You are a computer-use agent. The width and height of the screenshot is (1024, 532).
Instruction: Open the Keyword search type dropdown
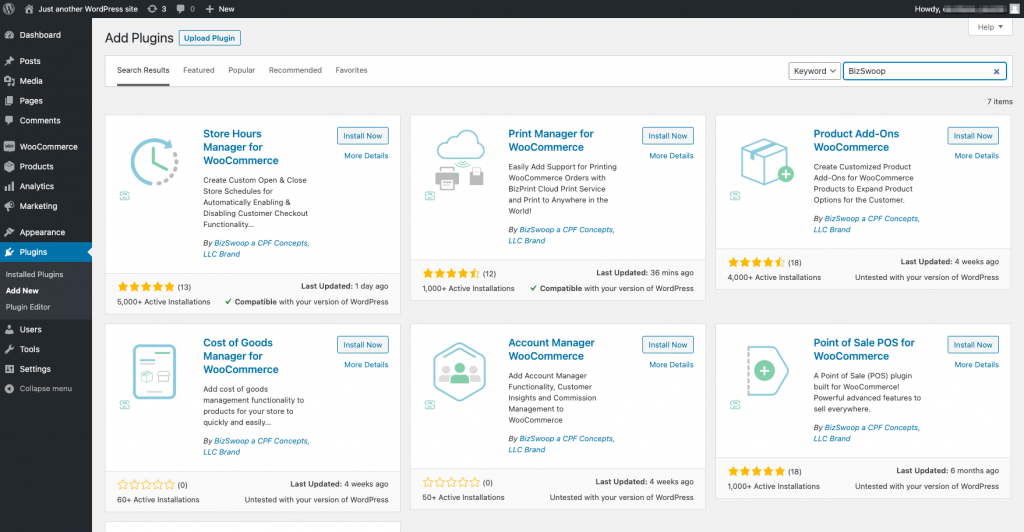[814, 71]
